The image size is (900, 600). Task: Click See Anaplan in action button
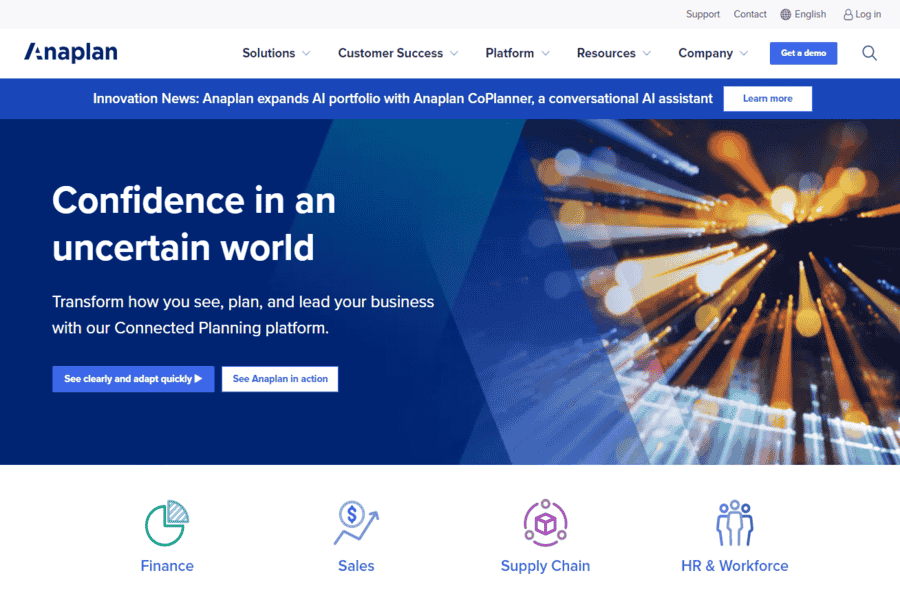(x=280, y=379)
